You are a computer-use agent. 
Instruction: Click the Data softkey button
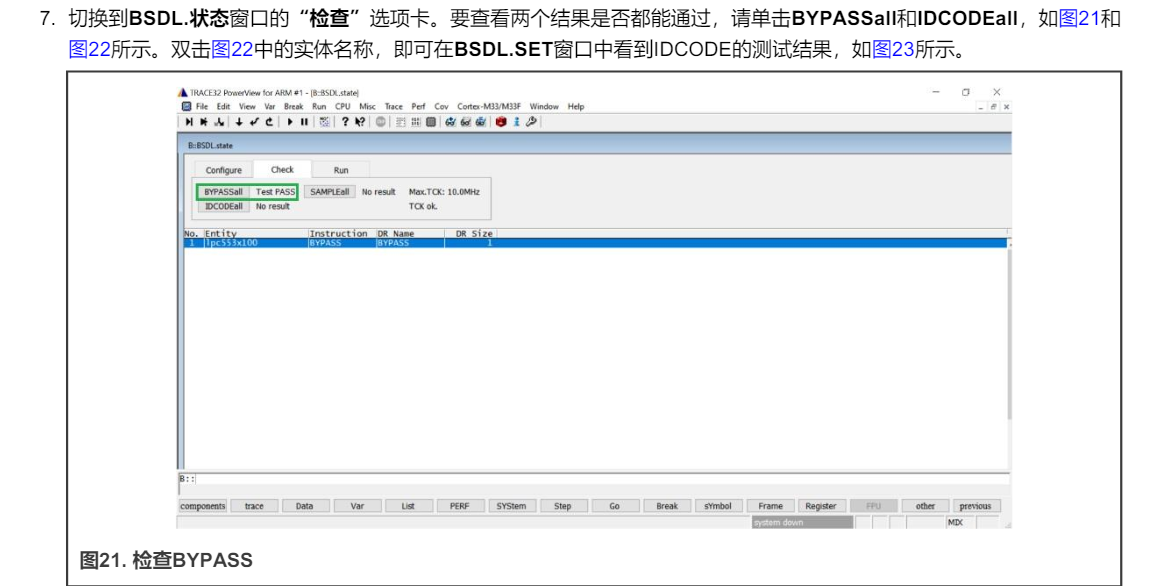click(304, 506)
